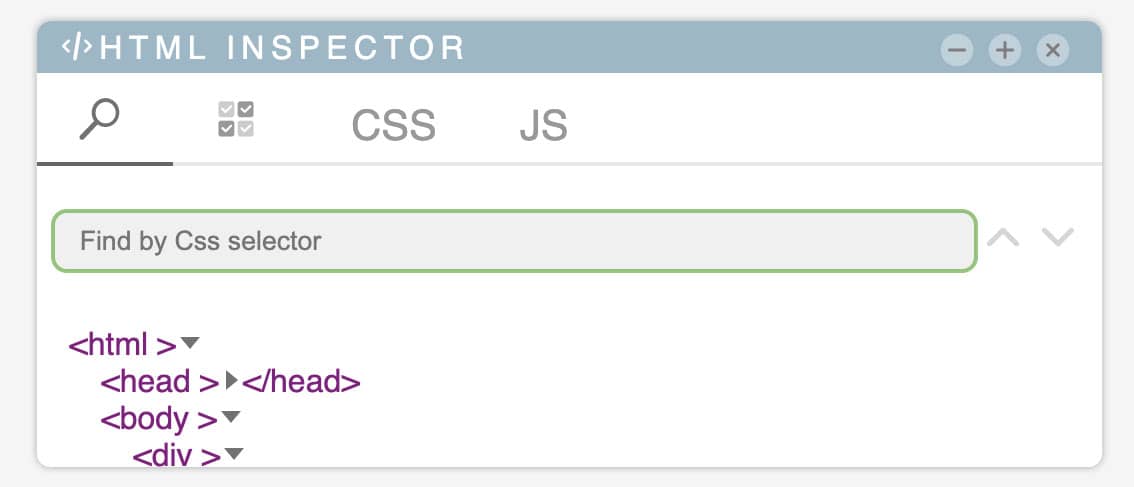The height and width of the screenshot is (487, 1134).
Task: Close the HTML Inspector panel
Action: pyautogui.click(x=1053, y=51)
